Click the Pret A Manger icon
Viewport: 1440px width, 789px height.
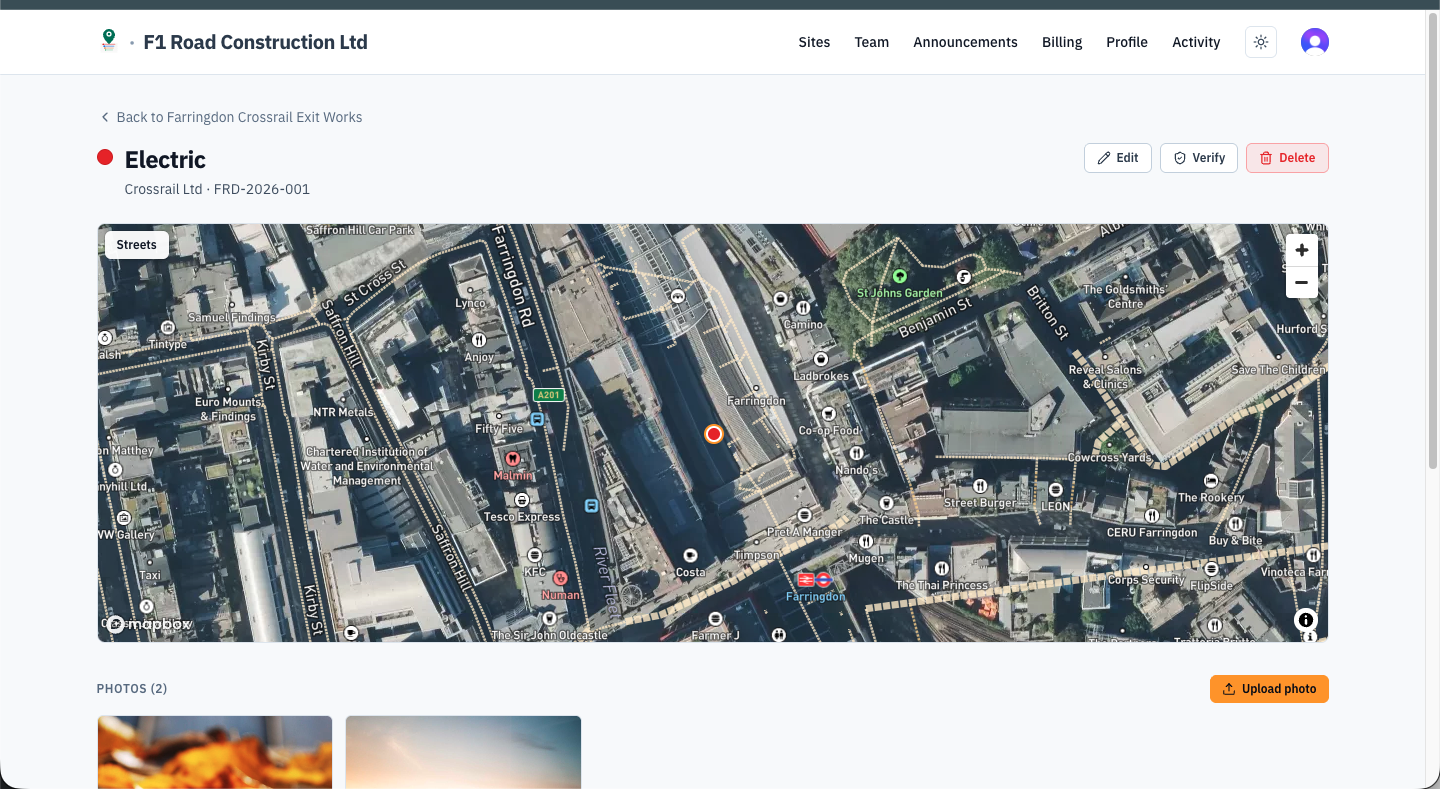pos(804,515)
